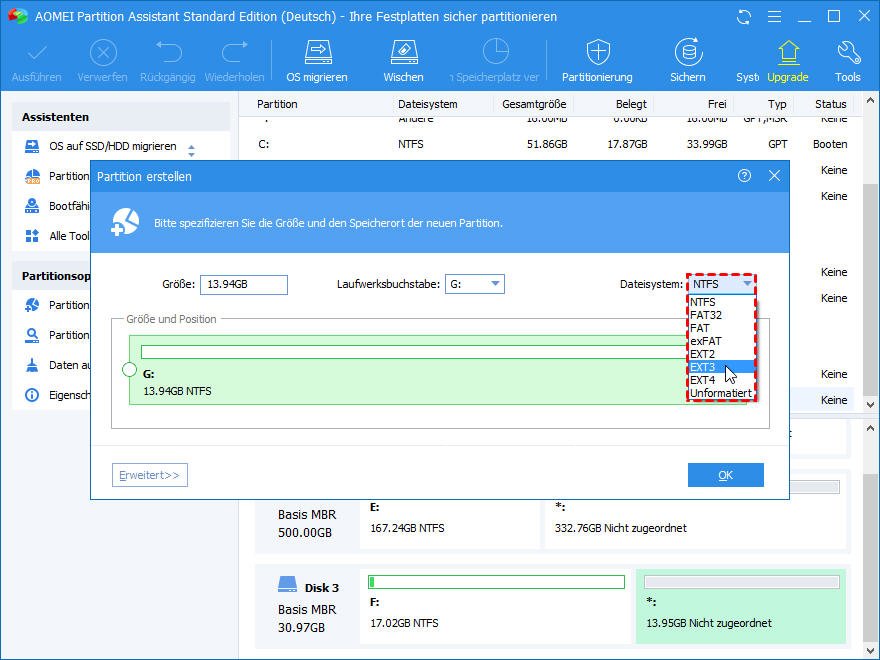This screenshot has width=880, height=660.
Task: Select Unformatiert from file system list
Action: click(722, 393)
